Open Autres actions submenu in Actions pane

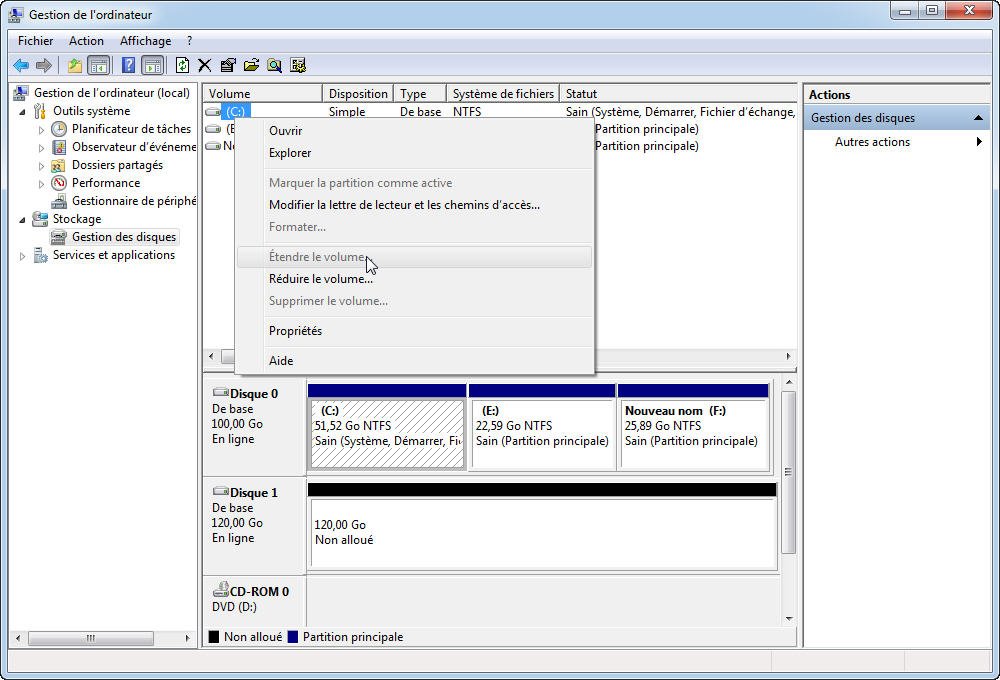pyautogui.click(x=895, y=142)
